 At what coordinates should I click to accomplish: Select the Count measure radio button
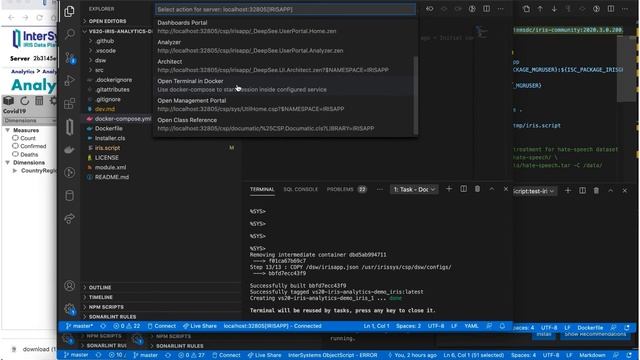point(16,138)
